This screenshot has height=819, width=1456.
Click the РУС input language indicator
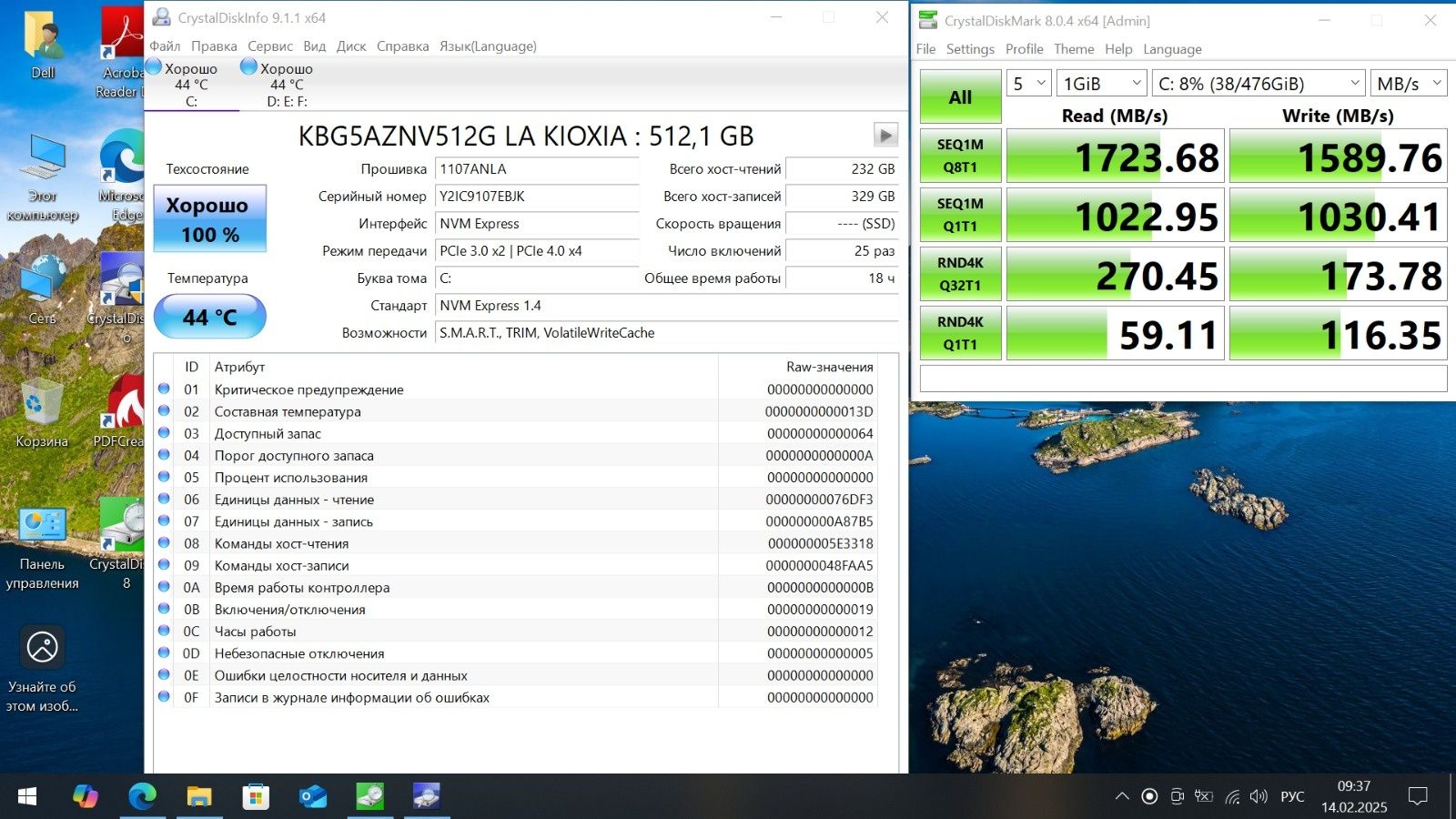click(1292, 796)
